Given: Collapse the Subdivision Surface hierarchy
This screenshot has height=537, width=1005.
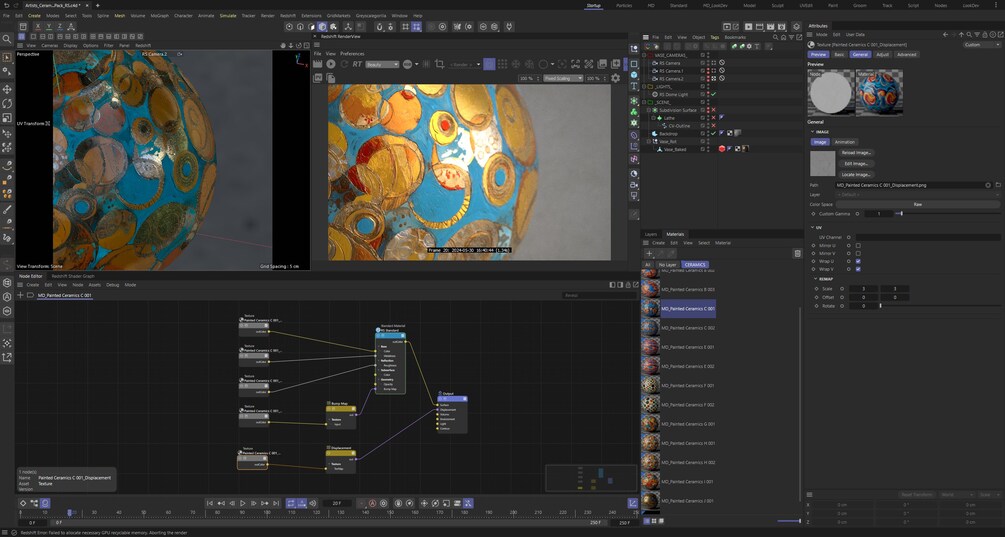Looking at the screenshot, I should [x=649, y=110].
